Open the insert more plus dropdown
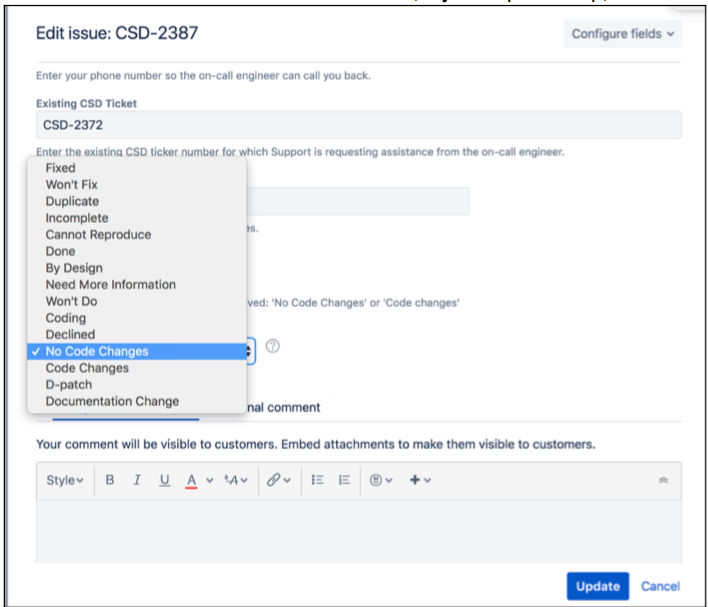This screenshot has height=607, width=708. coord(420,480)
